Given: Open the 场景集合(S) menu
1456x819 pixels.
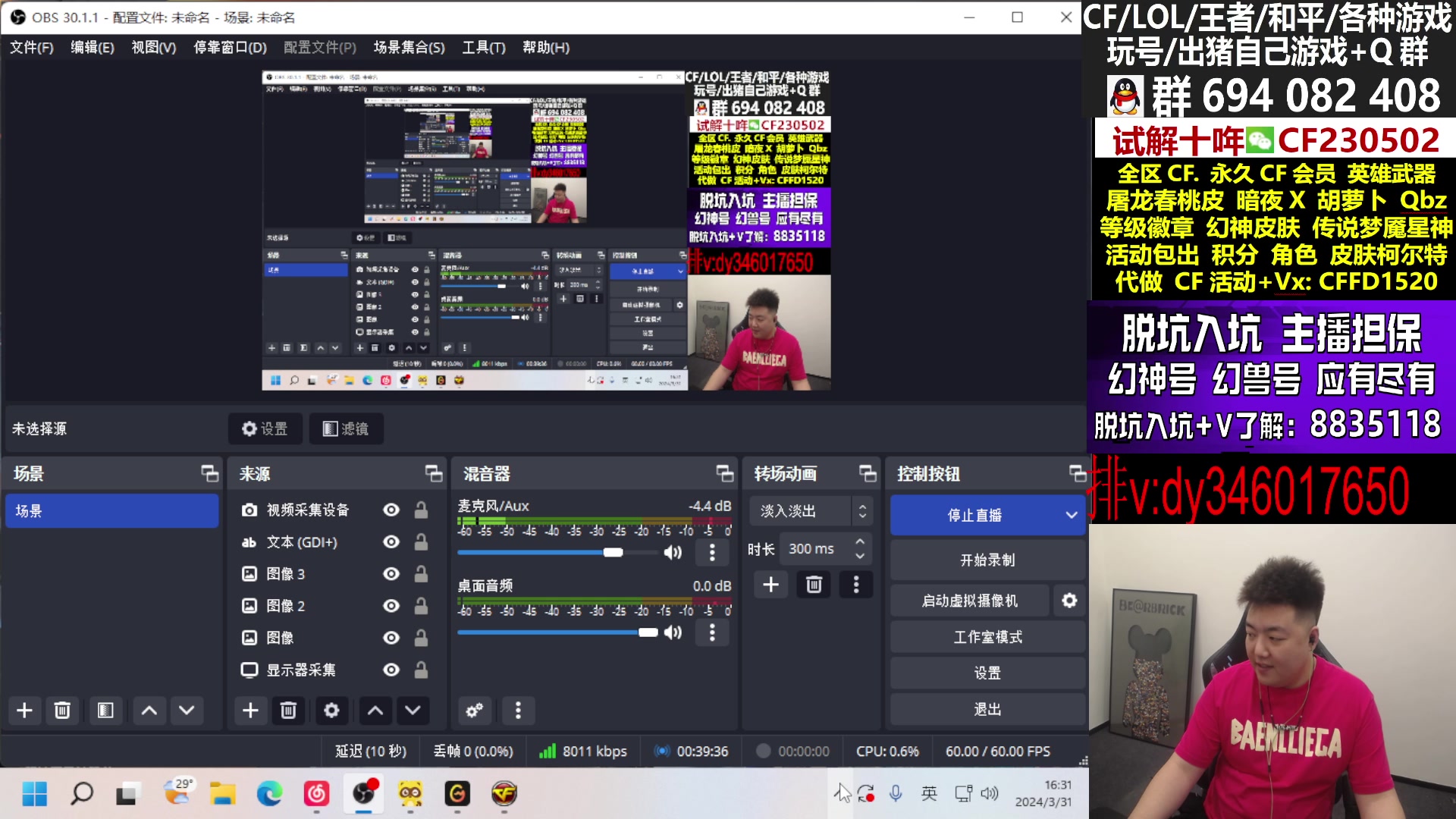Looking at the screenshot, I should 409,47.
